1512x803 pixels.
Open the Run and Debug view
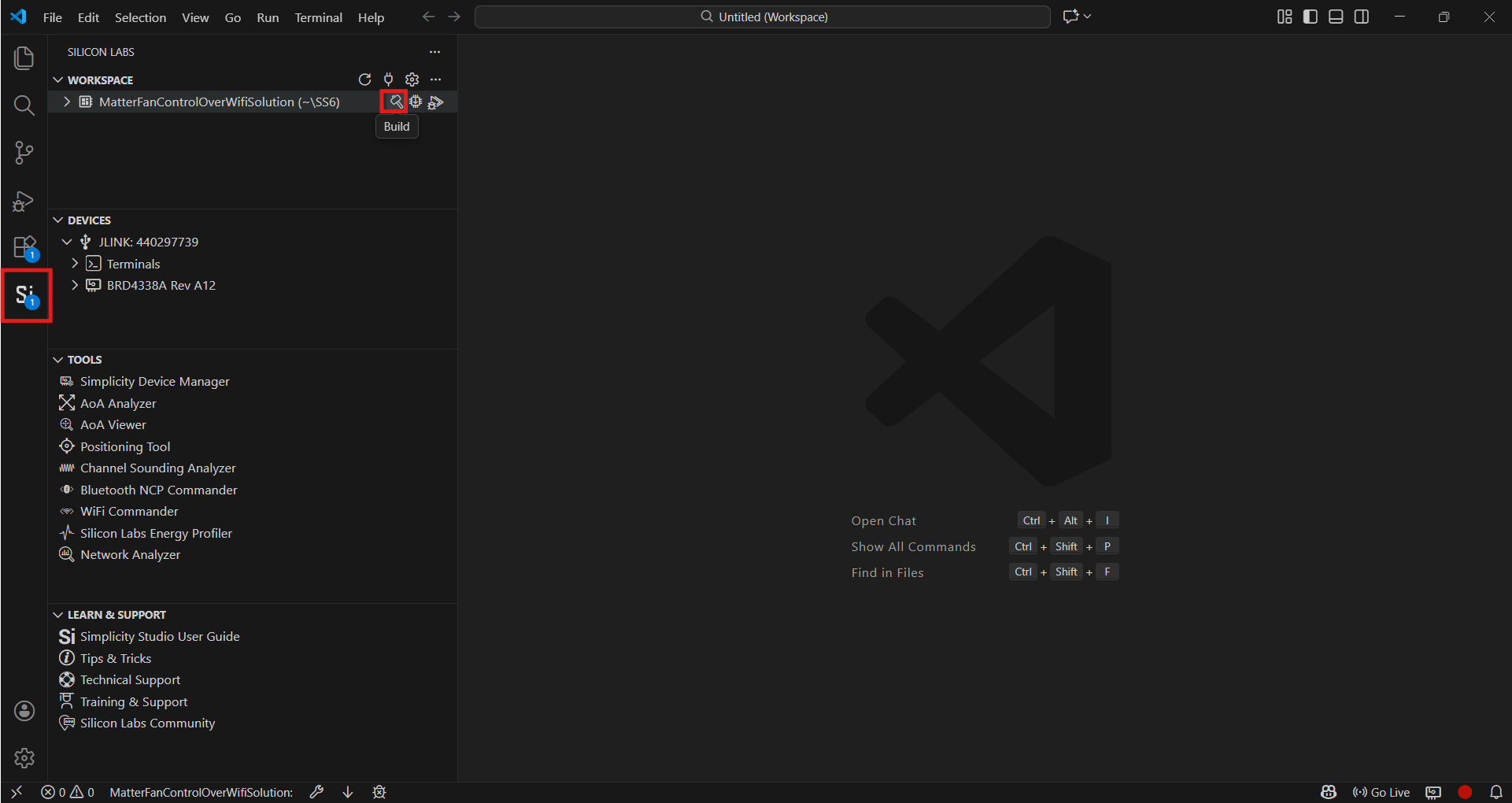(x=24, y=202)
